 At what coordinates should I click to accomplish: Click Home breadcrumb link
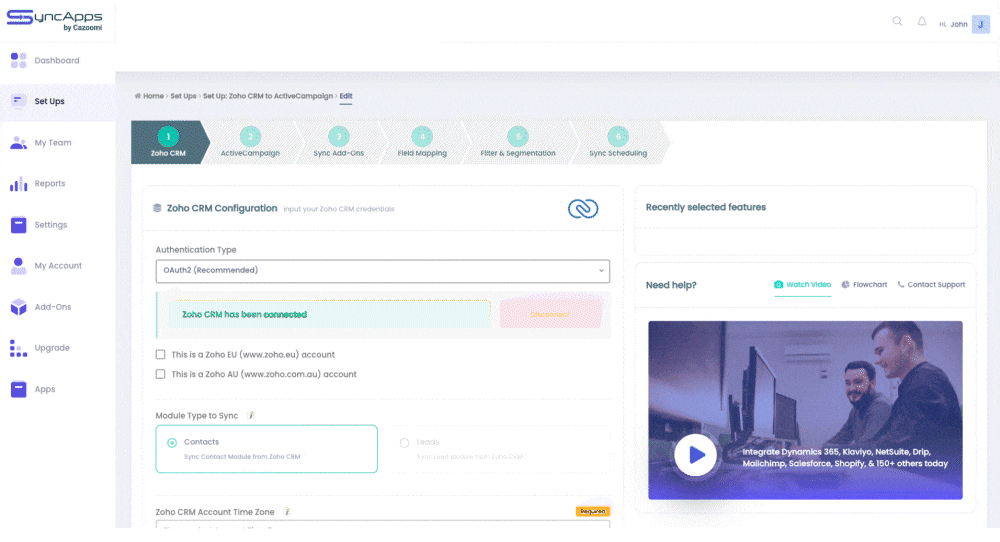[153, 96]
